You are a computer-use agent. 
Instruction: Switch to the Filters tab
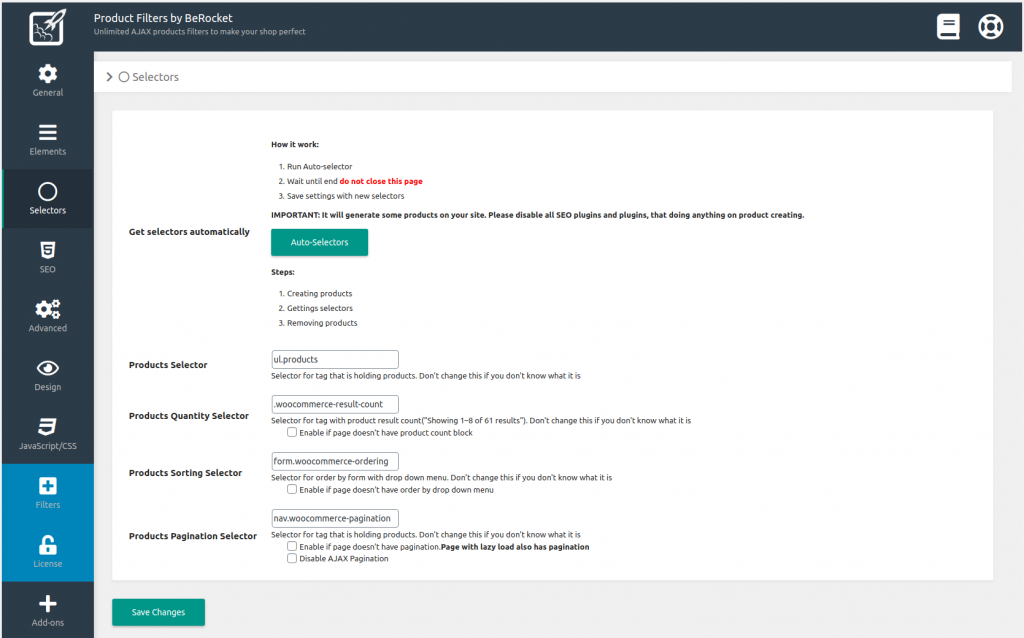(x=47, y=493)
